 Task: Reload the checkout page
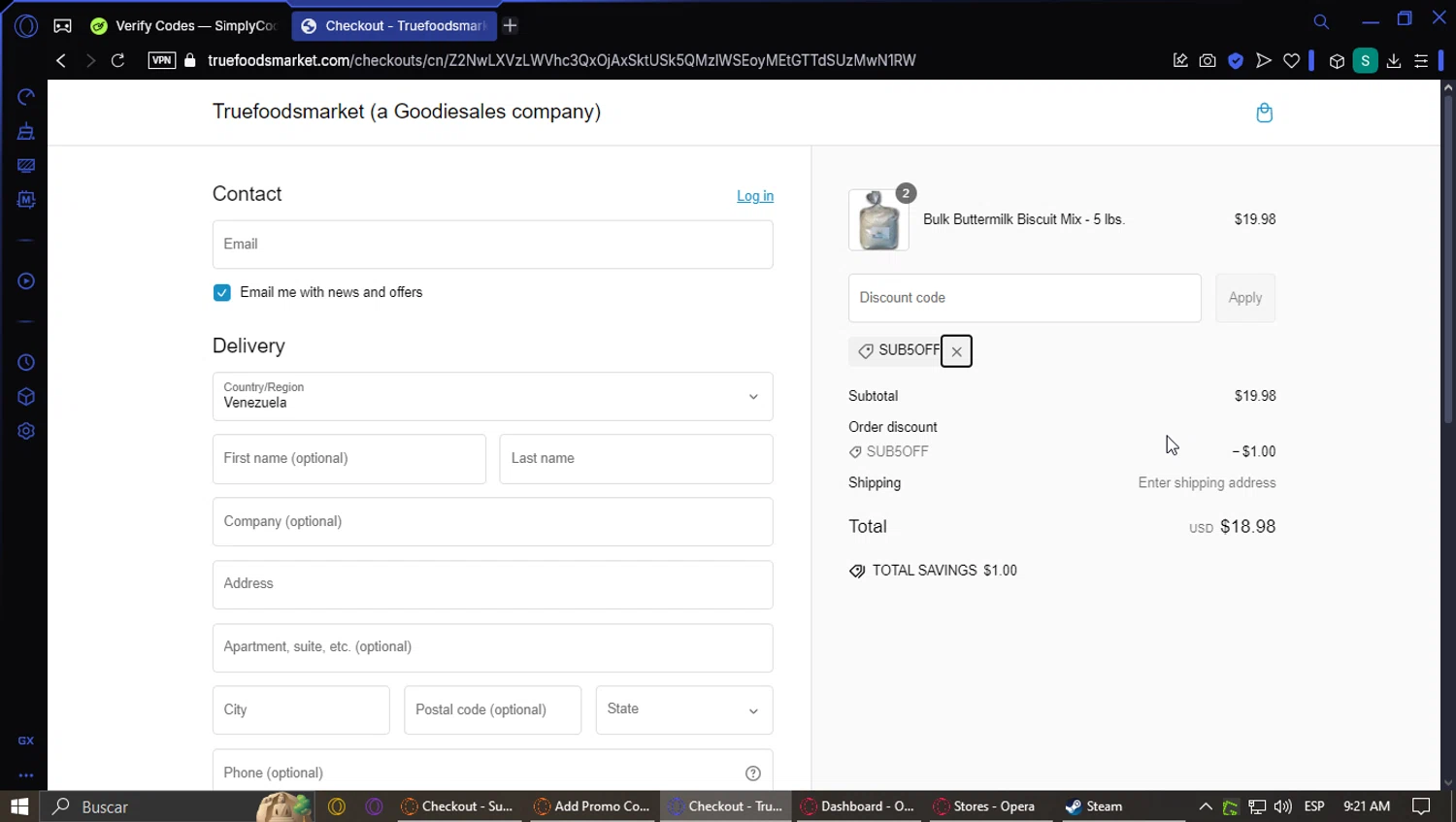[117, 60]
